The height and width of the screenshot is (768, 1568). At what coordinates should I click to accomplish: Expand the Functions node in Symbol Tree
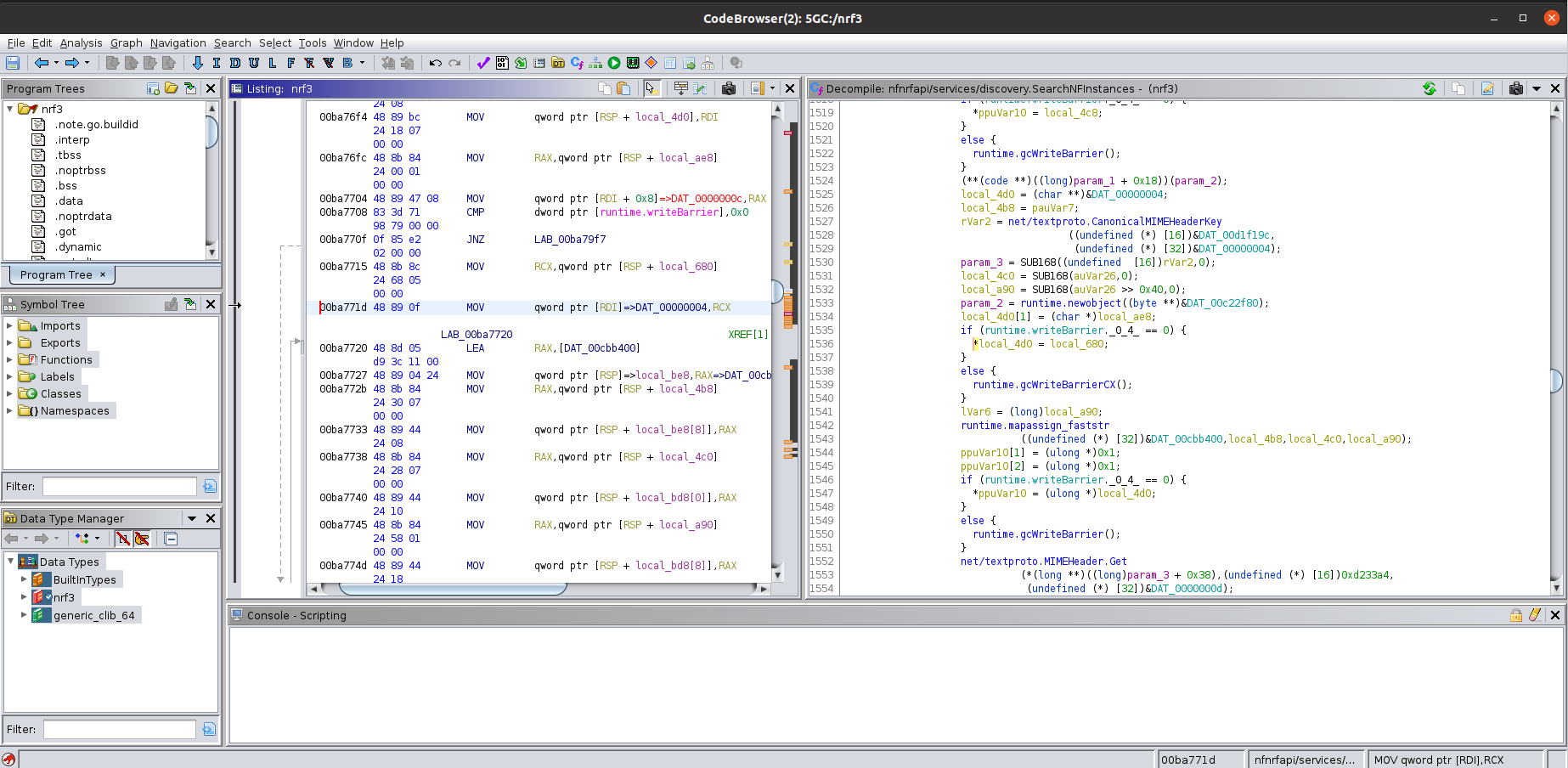click(10, 359)
